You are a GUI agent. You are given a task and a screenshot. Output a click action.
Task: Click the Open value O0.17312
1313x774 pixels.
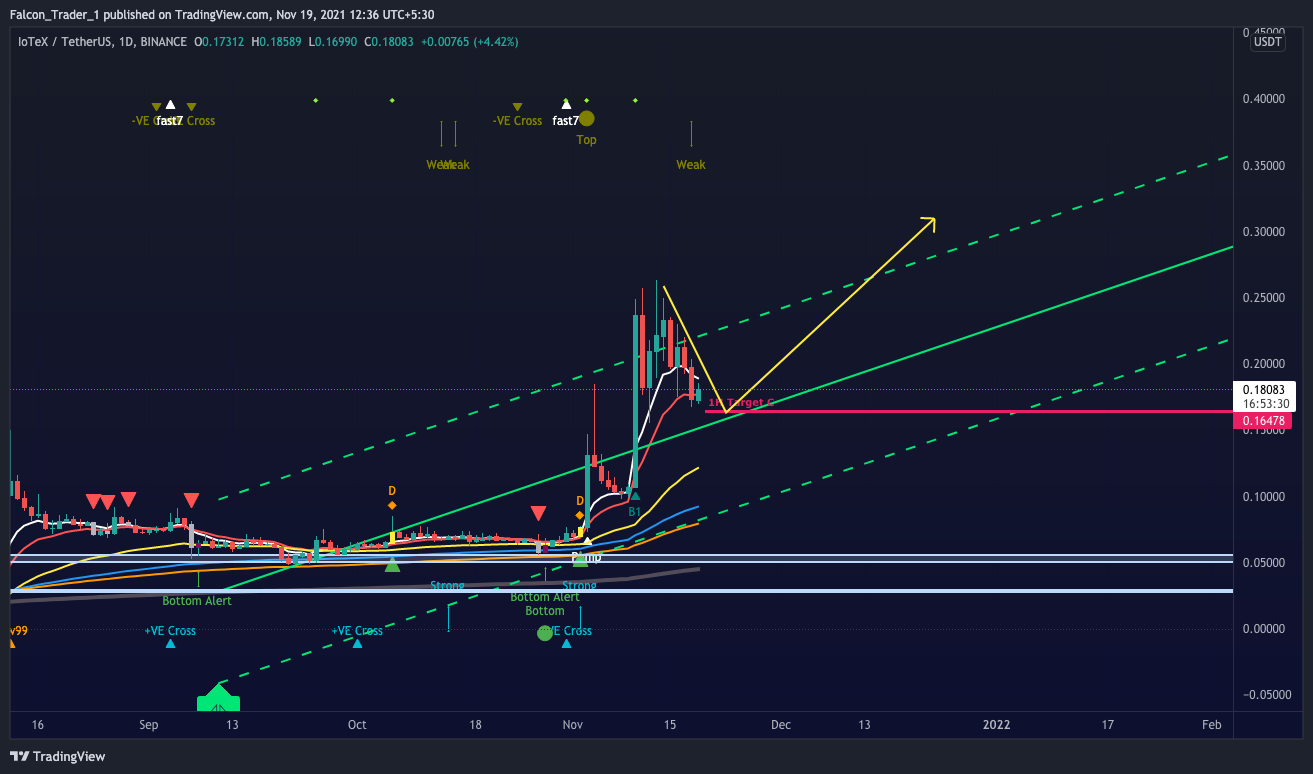tap(221, 42)
